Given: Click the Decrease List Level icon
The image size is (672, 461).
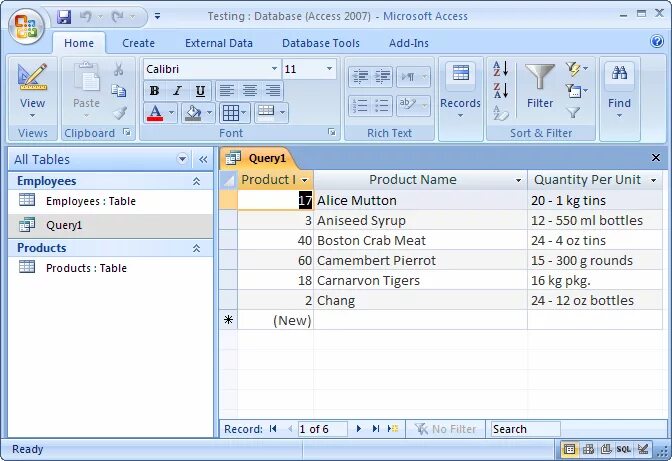Looking at the screenshot, I should [x=360, y=77].
